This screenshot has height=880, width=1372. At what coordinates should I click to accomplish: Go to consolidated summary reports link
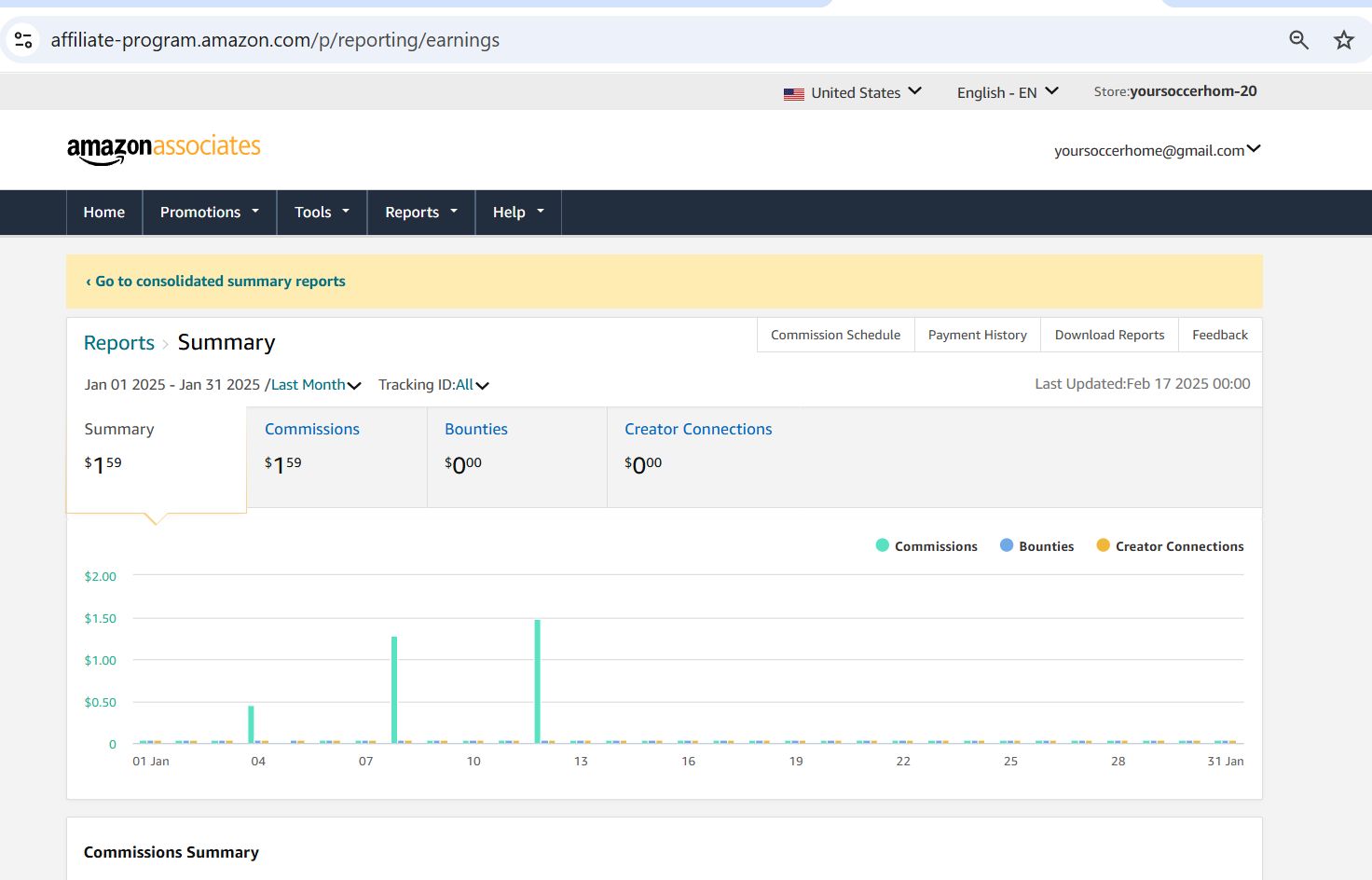coord(215,282)
